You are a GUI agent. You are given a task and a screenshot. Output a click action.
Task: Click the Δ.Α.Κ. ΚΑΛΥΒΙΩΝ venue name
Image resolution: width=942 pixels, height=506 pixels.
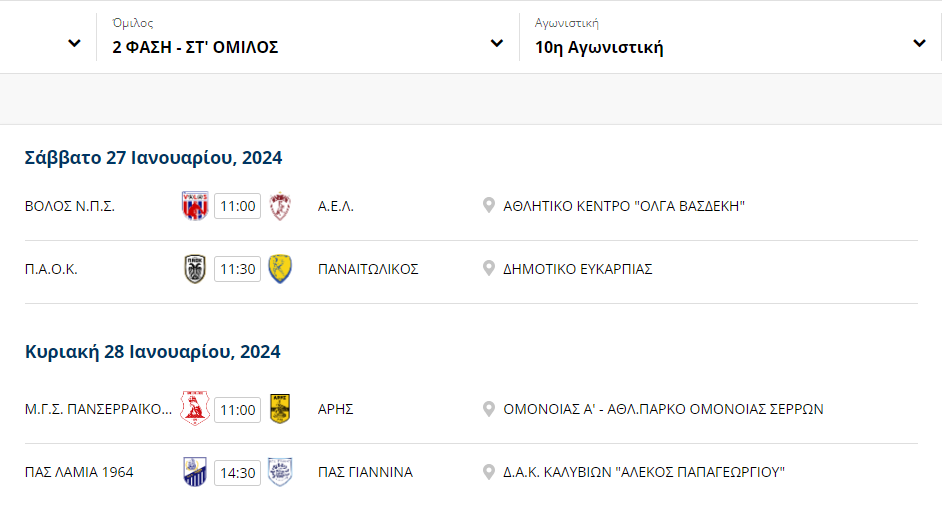coord(644,472)
